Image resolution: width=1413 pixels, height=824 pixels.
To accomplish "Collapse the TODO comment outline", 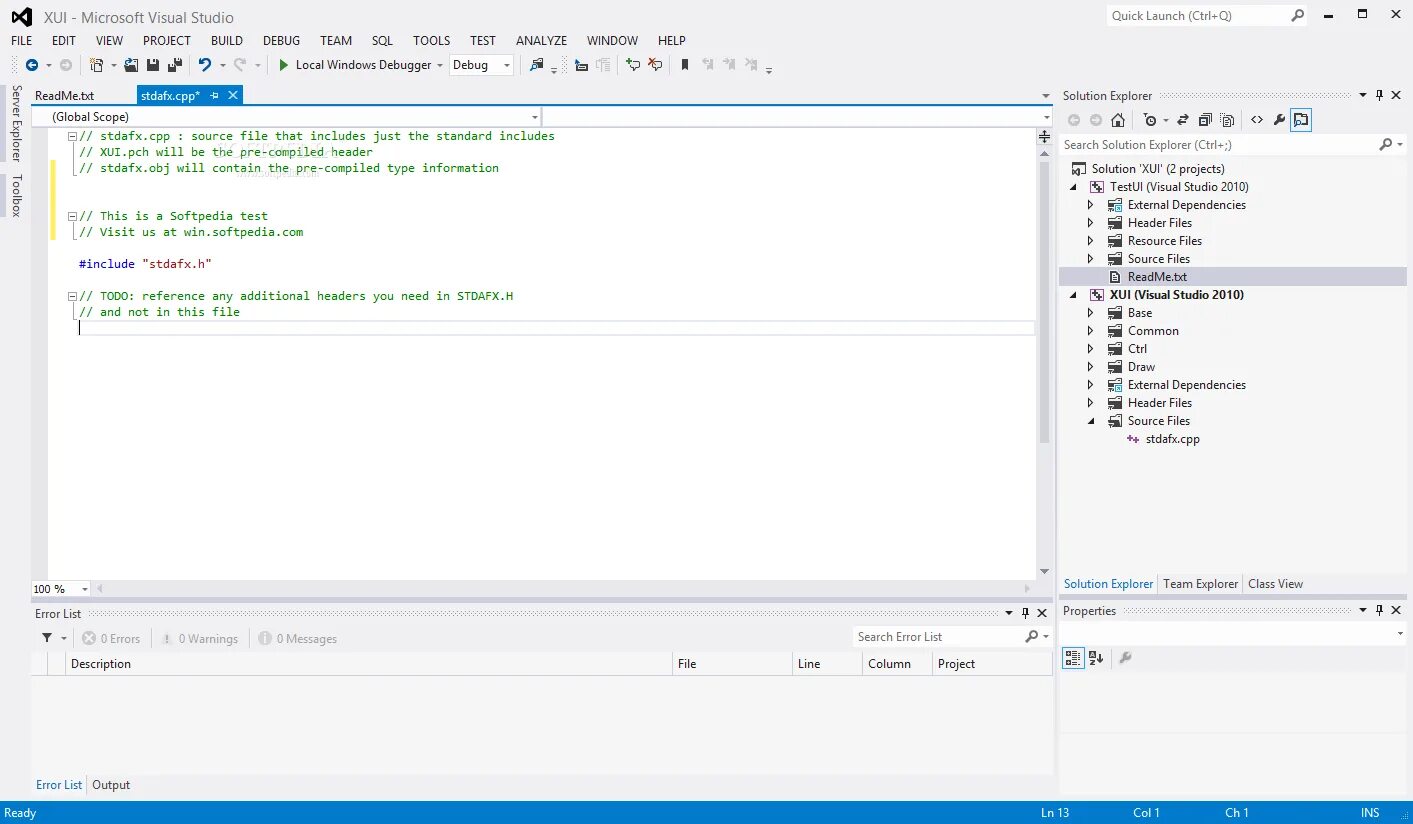I will coord(72,296).
